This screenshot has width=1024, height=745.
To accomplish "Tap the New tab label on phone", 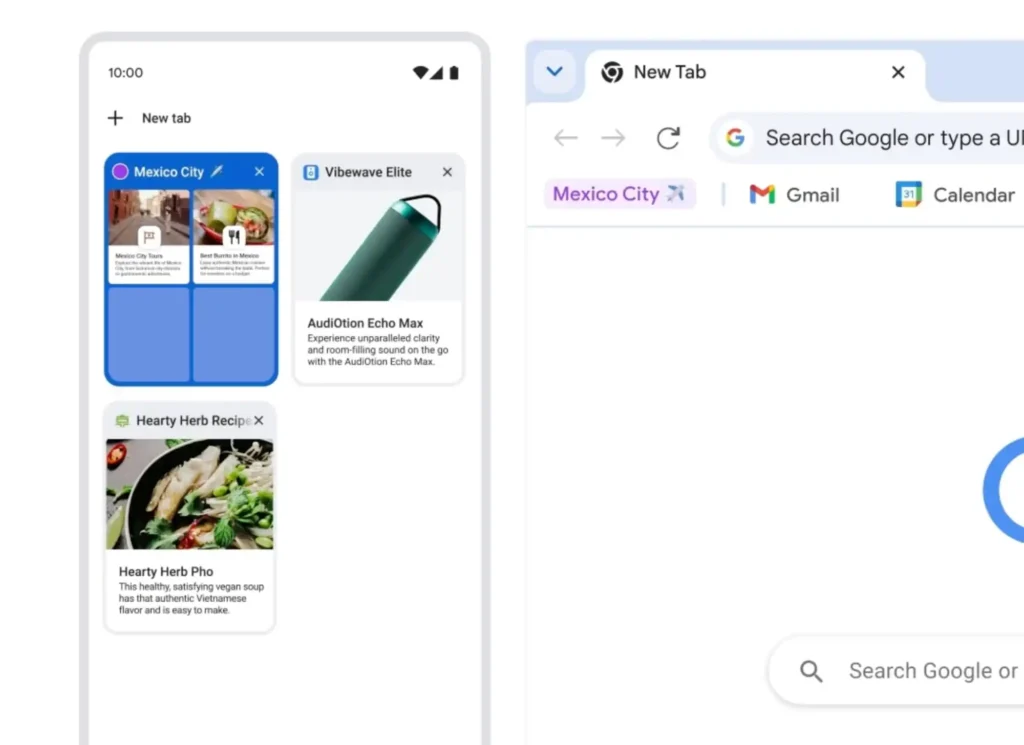I will (x=167, y=118).
